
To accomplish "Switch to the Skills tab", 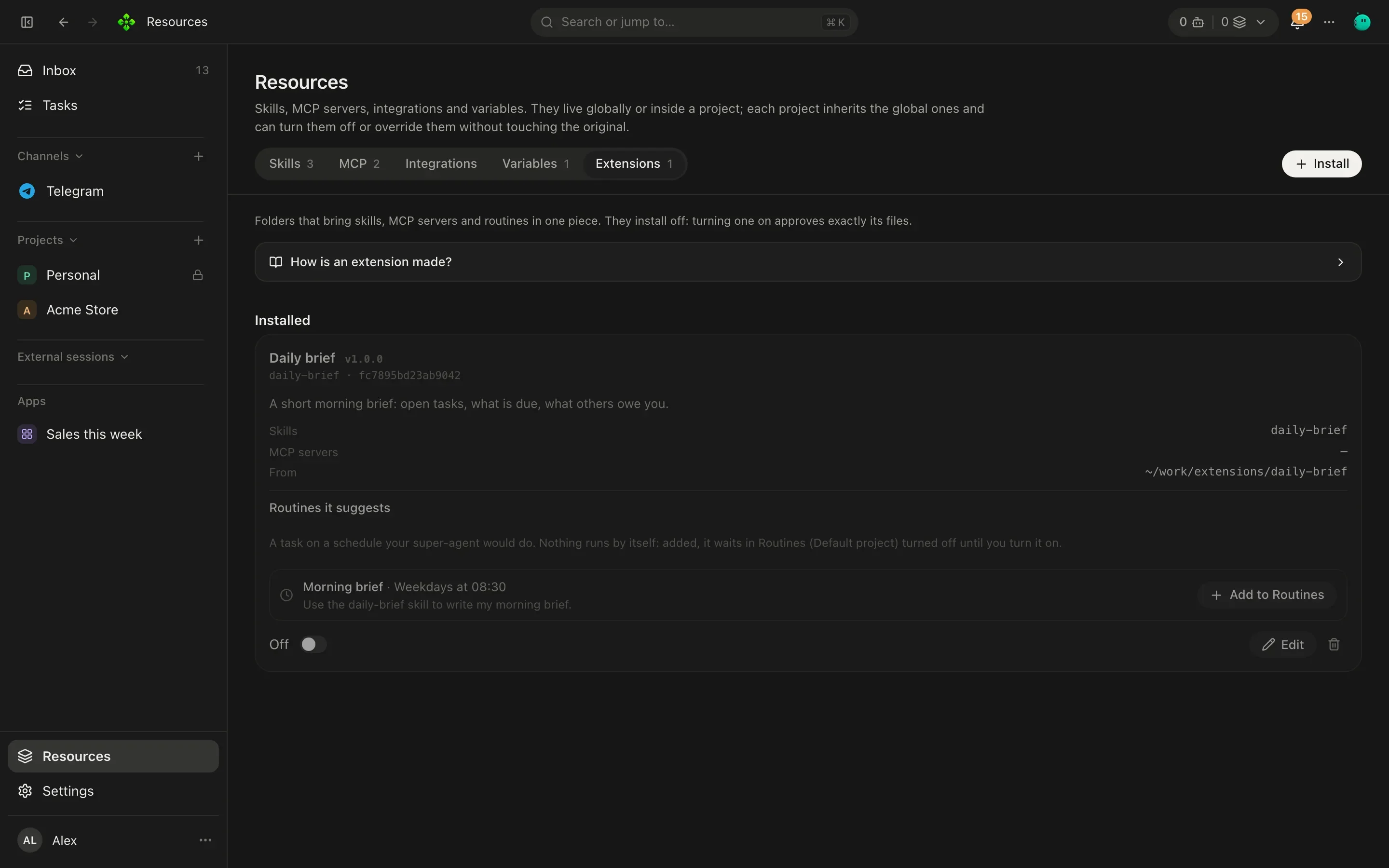I will (291, 163).
